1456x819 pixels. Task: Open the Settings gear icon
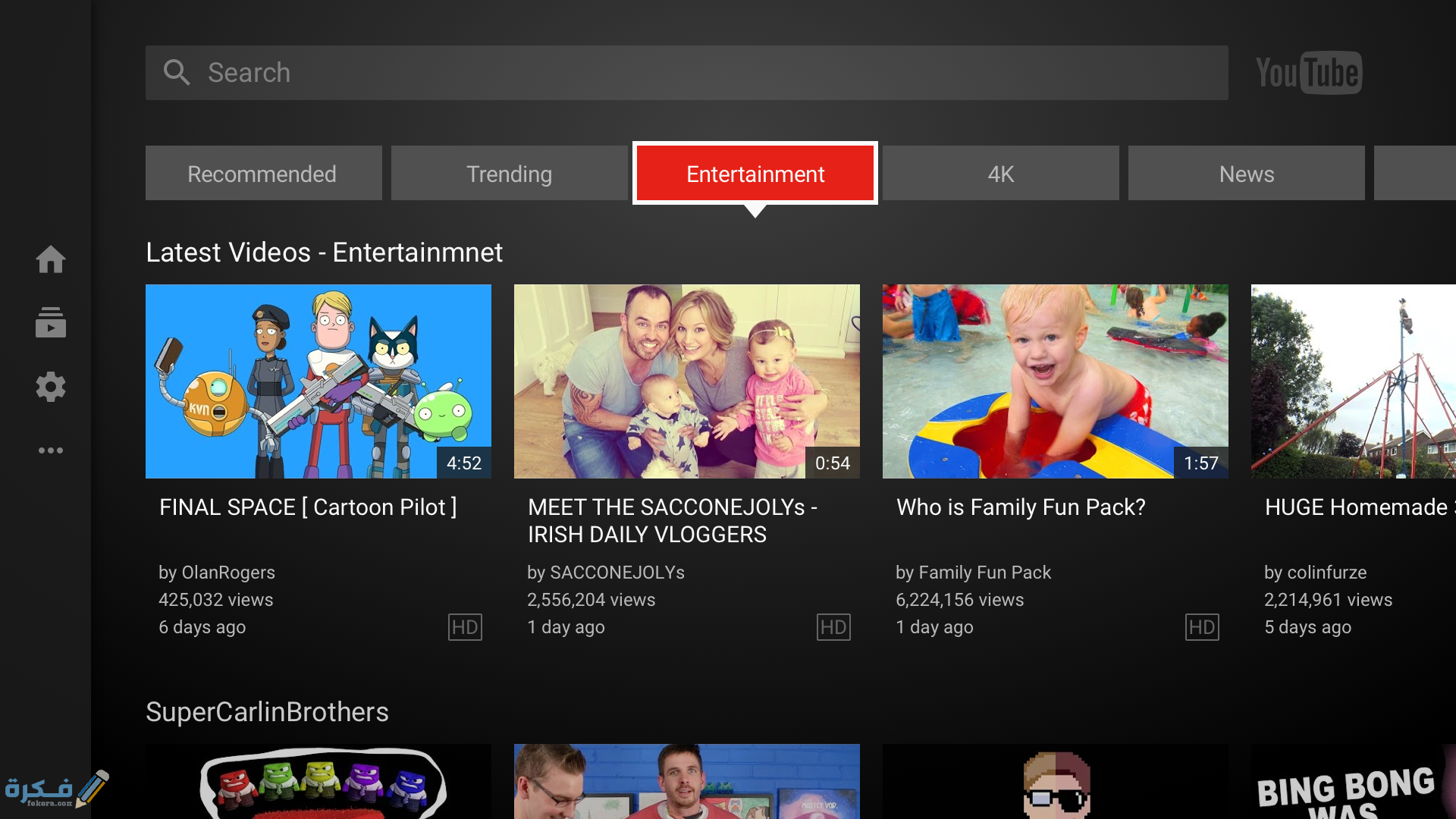(x=51, y=387)
